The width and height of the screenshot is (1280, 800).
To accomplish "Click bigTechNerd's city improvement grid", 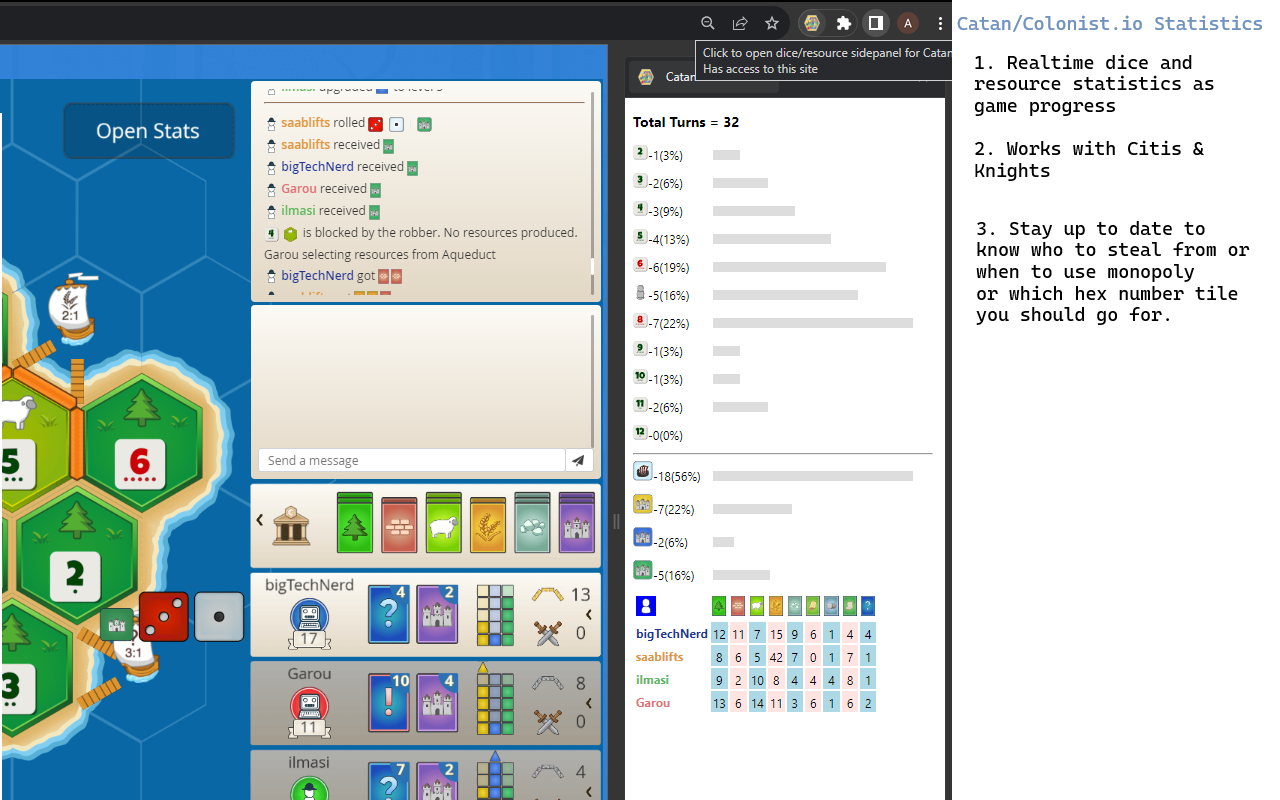I will pos(495,615).
